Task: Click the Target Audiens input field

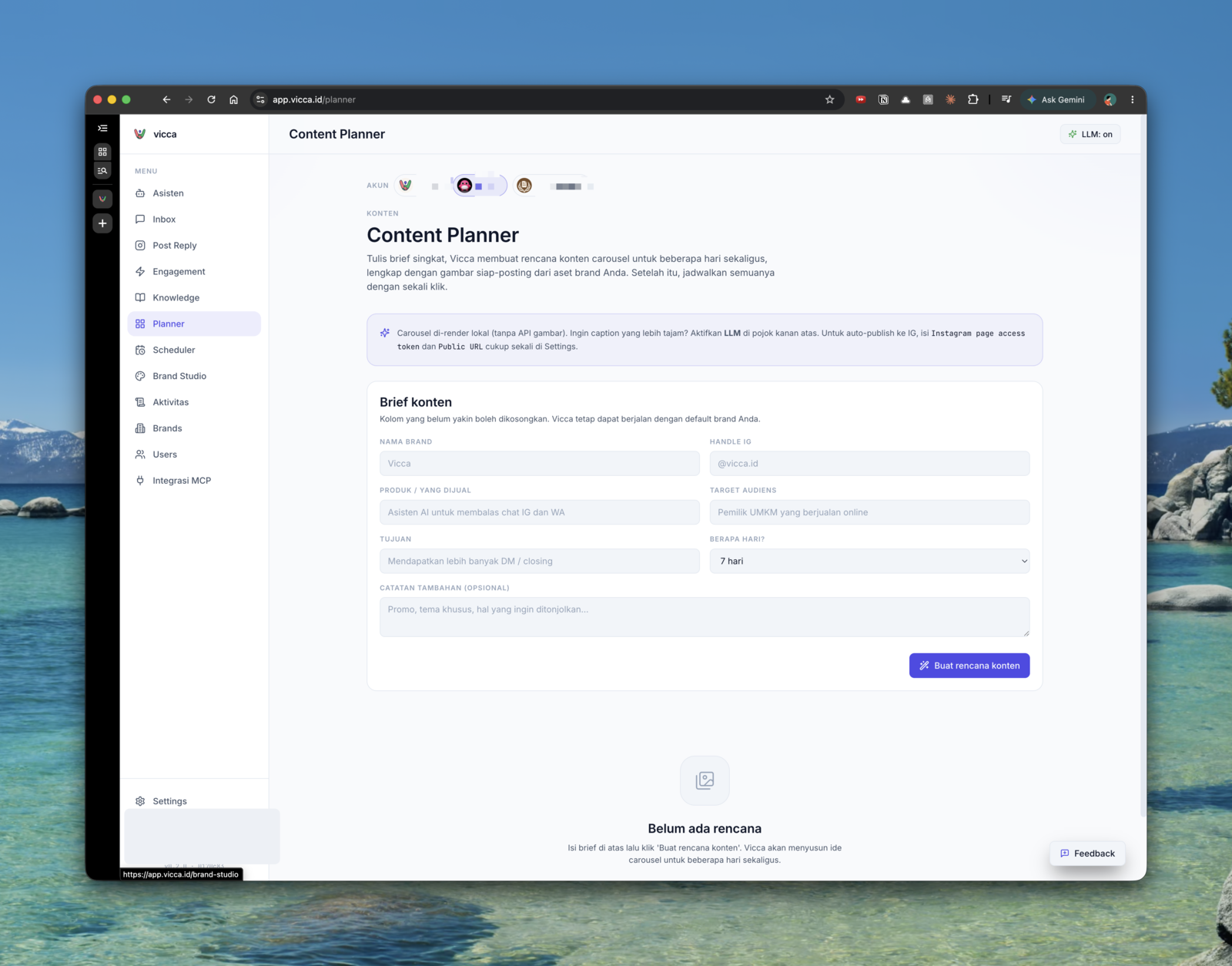Action: [x=869, y=512]
